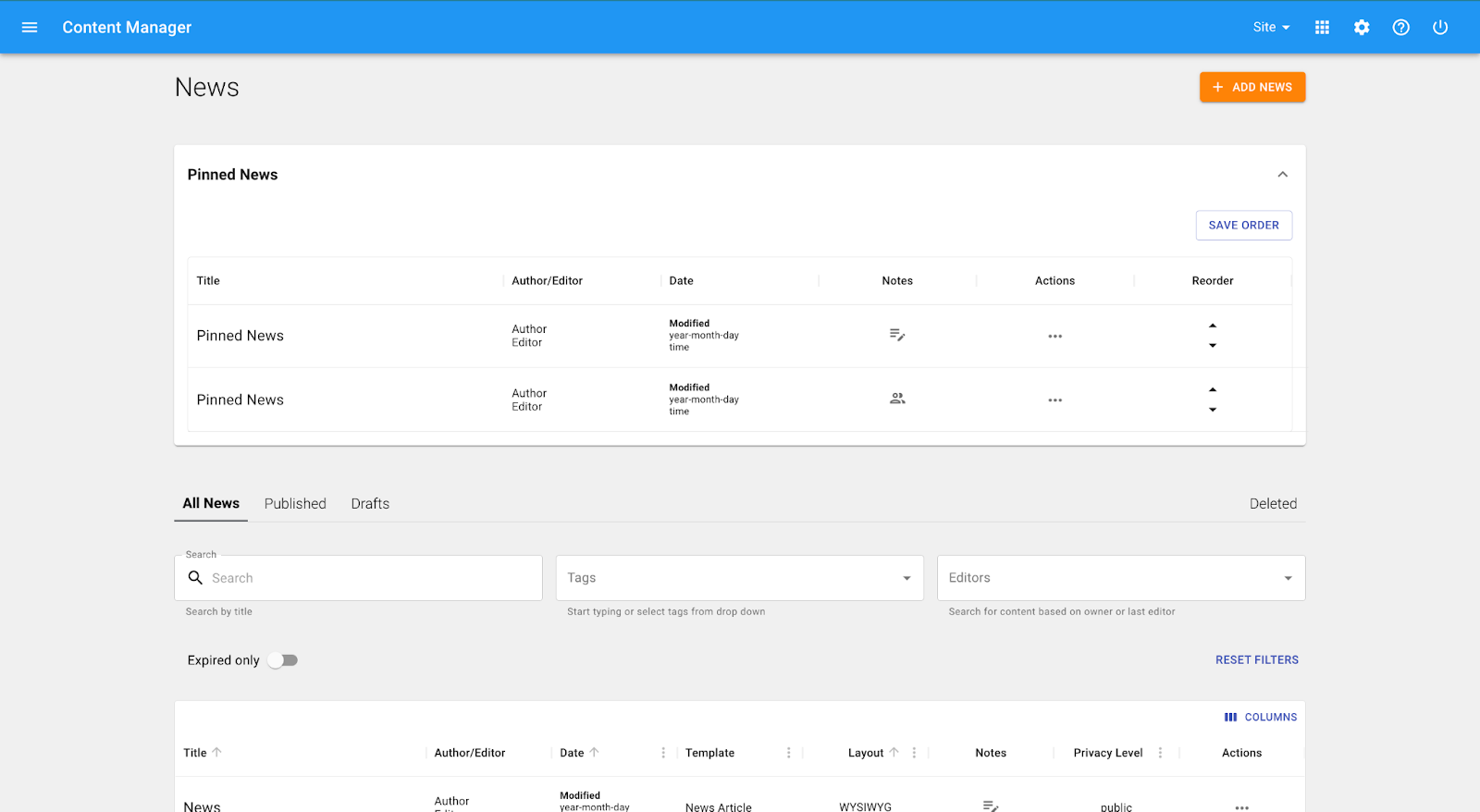The height and width of the screenshot is (812, 1480).
Task: Move first pinned news down
Action: coord(1213,346)
